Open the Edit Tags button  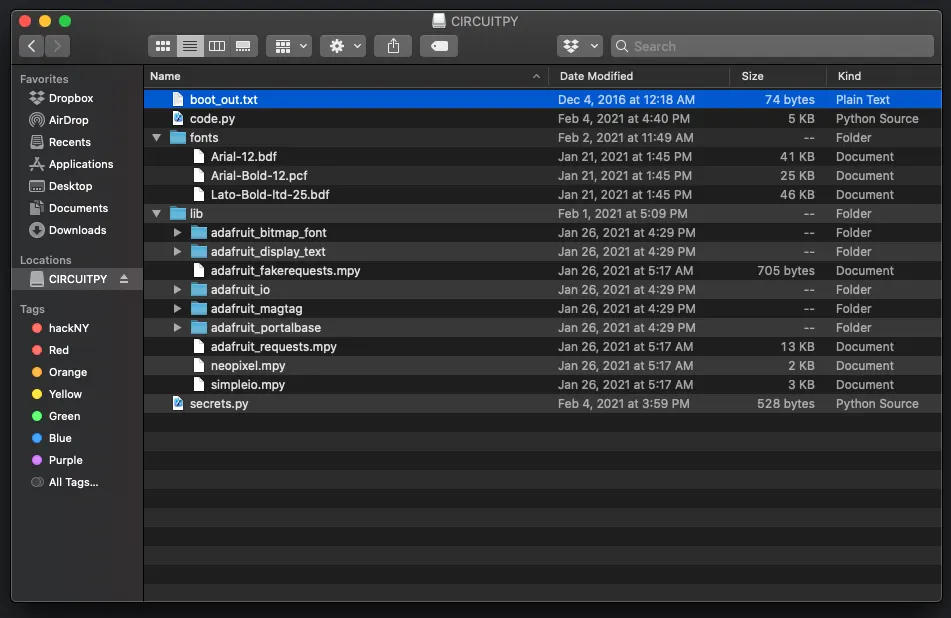(x=439, y=46)
